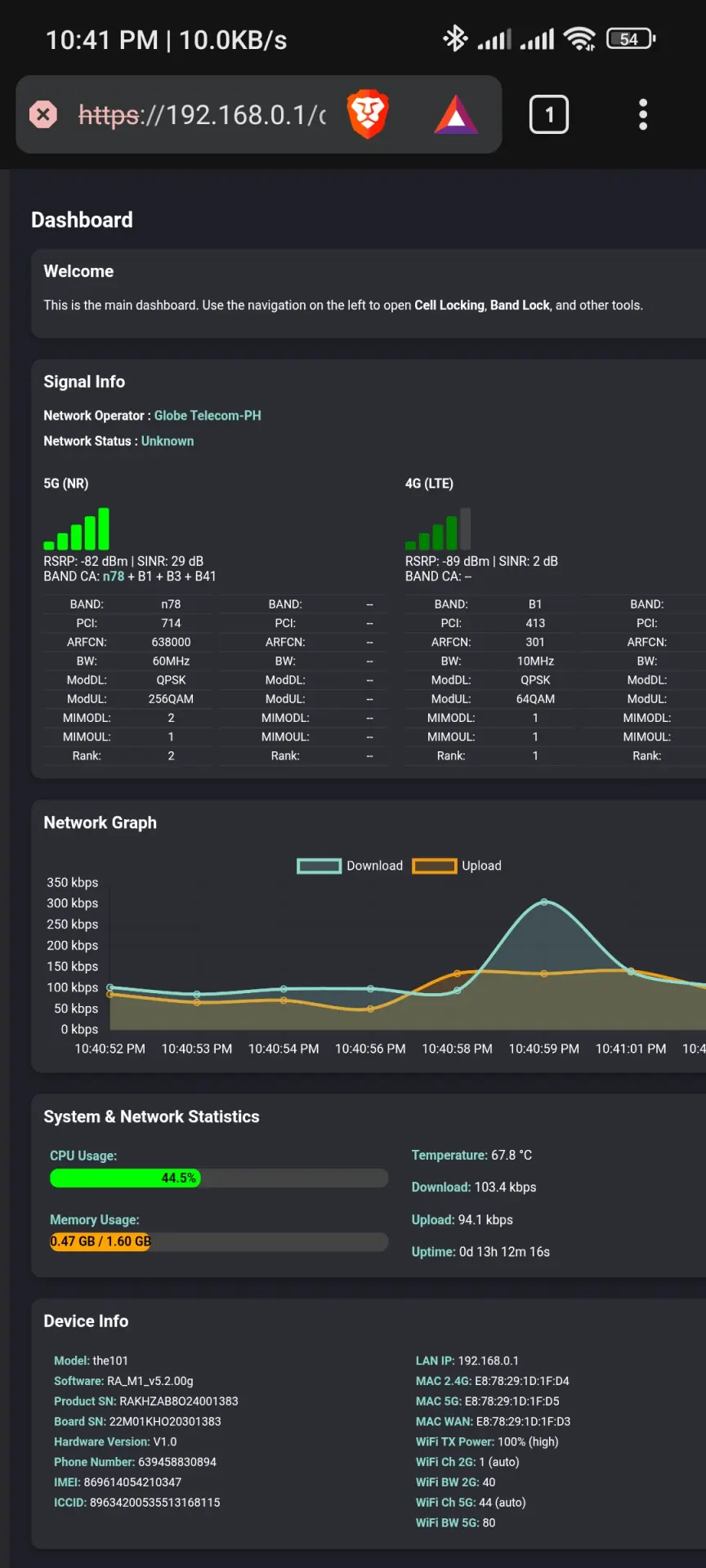
Task: Click the Temperature 67.8 °C reading
Action: click(x=471, y=1155)
